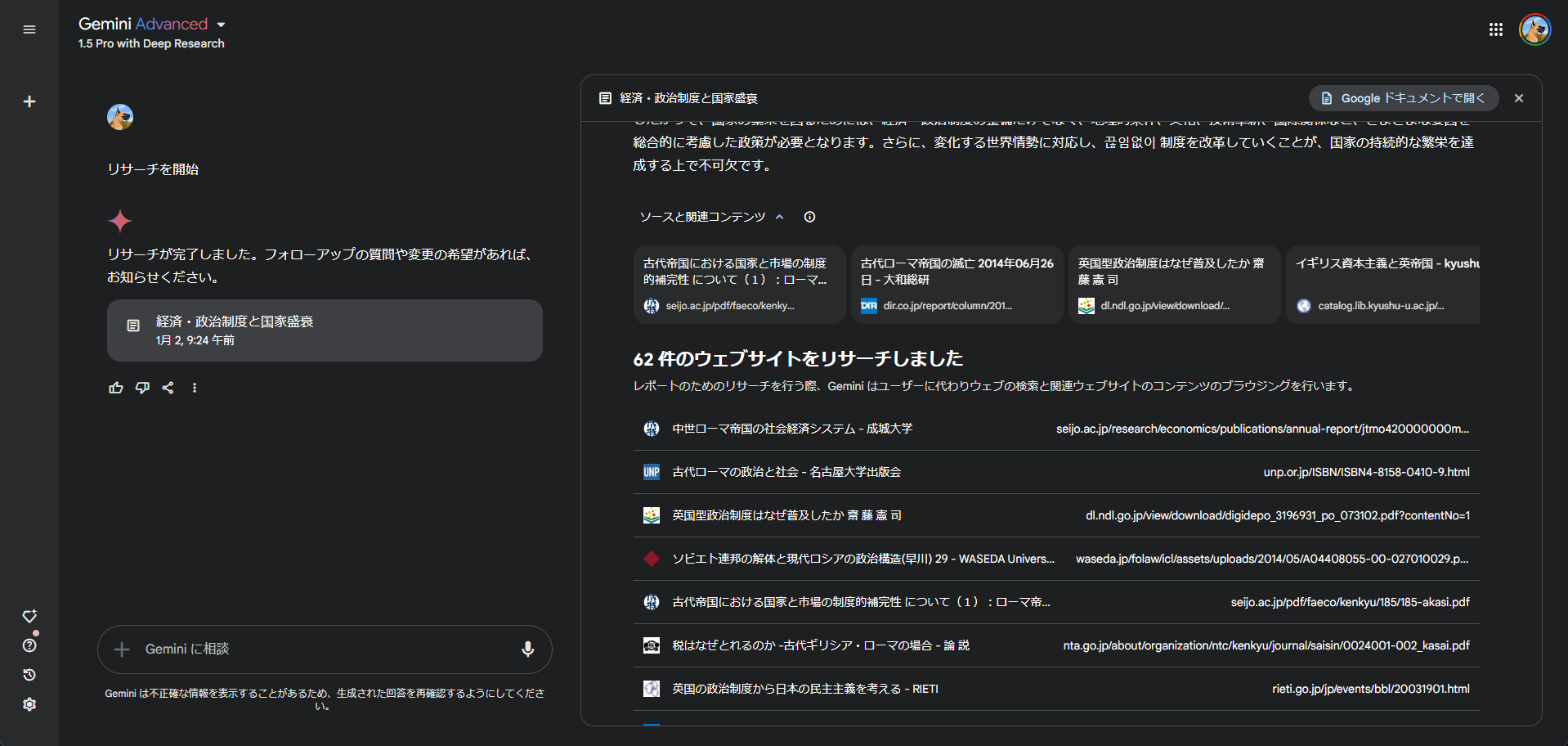Click the user avatar in the chat

120,117
